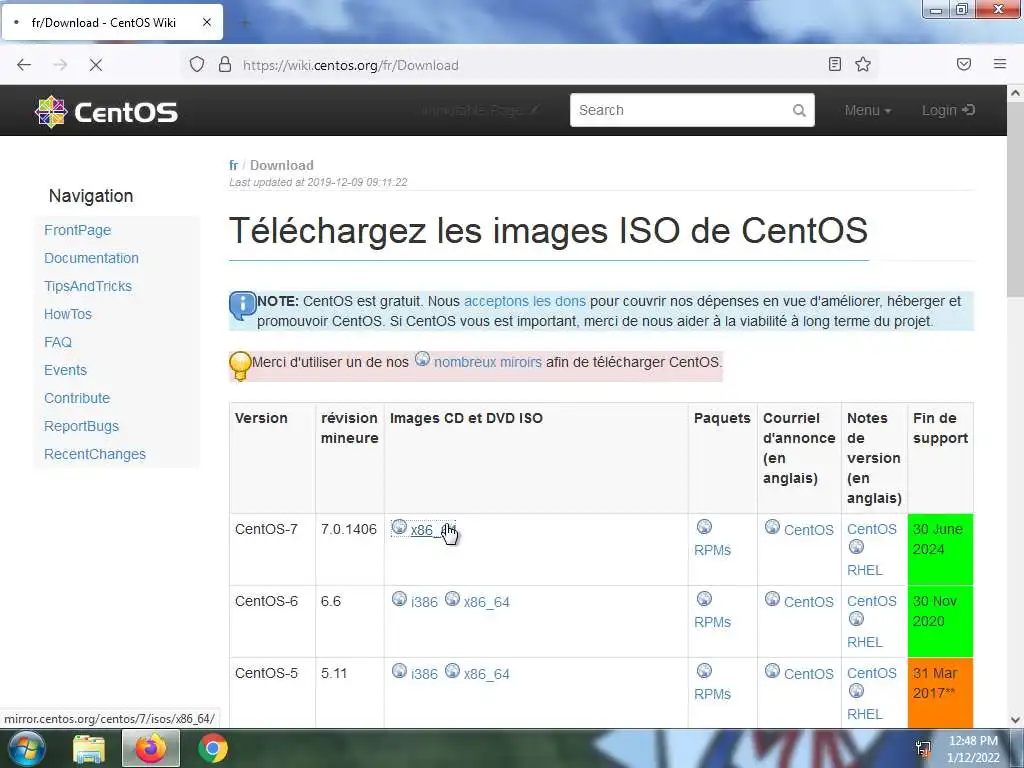The image size is (1024, 768).
Task: Open CentOS release notes for CentOS-5
Action: pyautogui.click(x=872, y=673)
